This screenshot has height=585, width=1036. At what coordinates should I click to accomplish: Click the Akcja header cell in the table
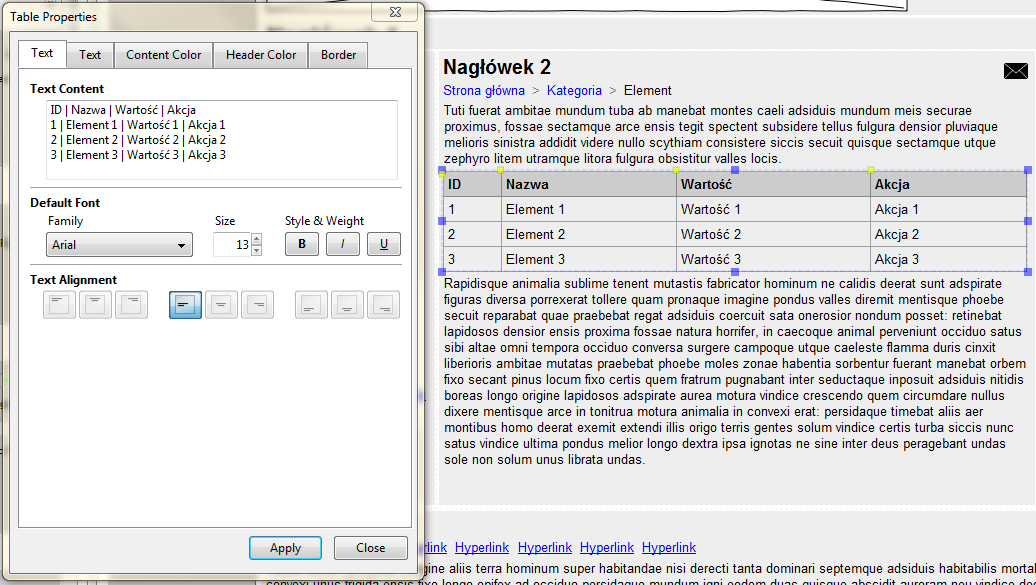(948, 184)
